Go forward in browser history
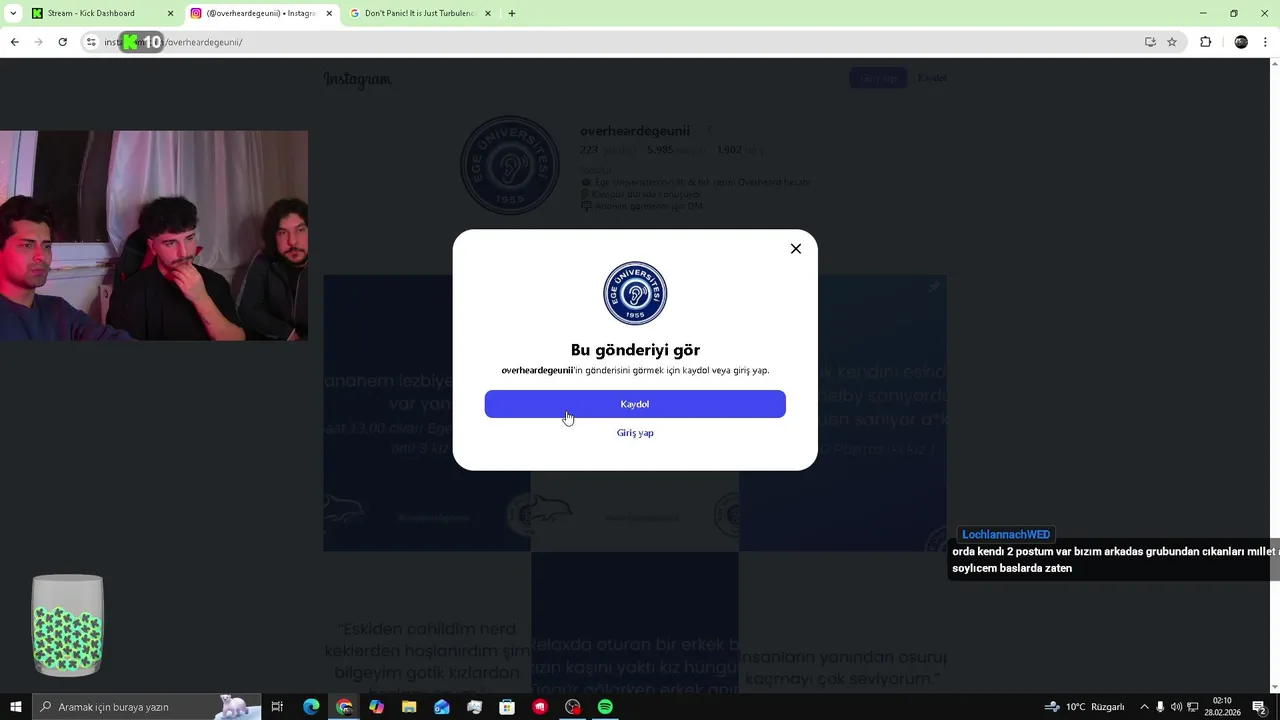The image size is (1280, 720). [39, 42]
